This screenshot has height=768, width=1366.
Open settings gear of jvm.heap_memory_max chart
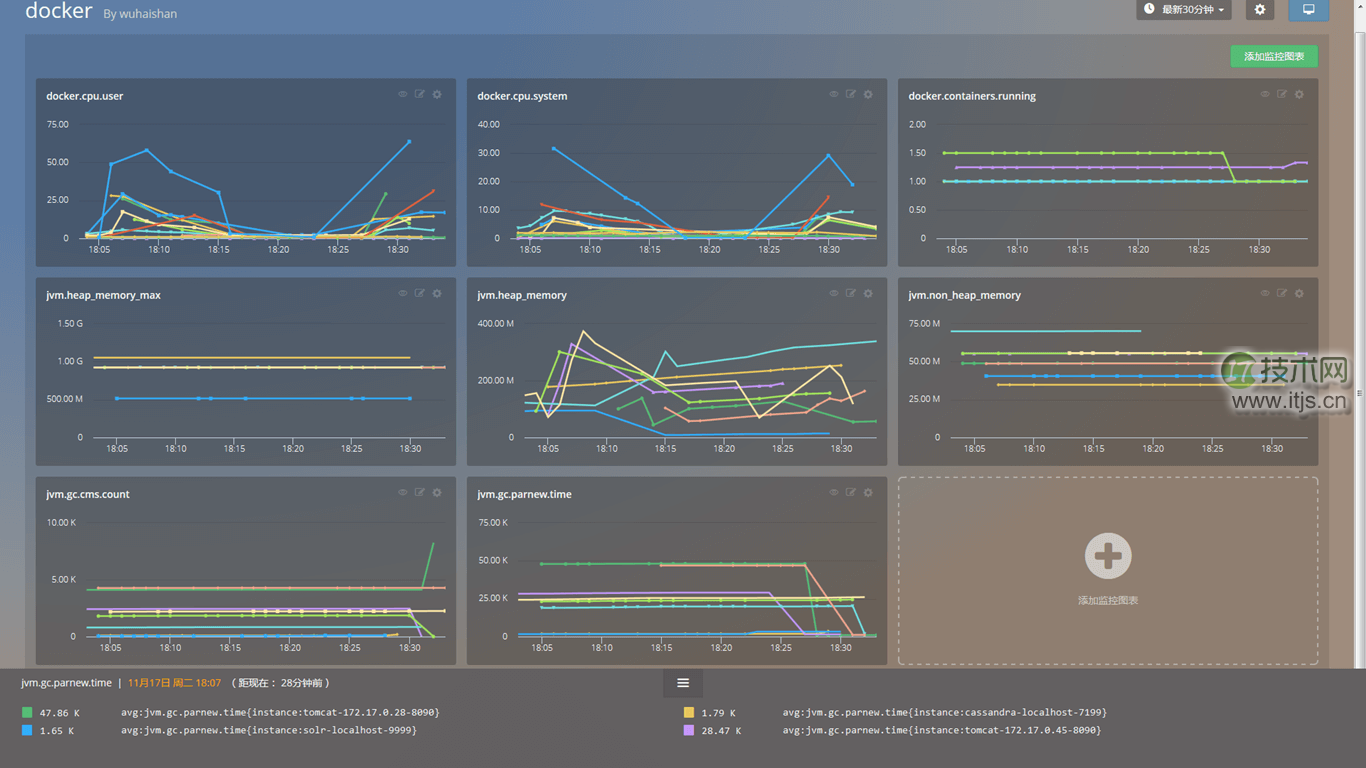pyautogui.click(x=437, y=294)
